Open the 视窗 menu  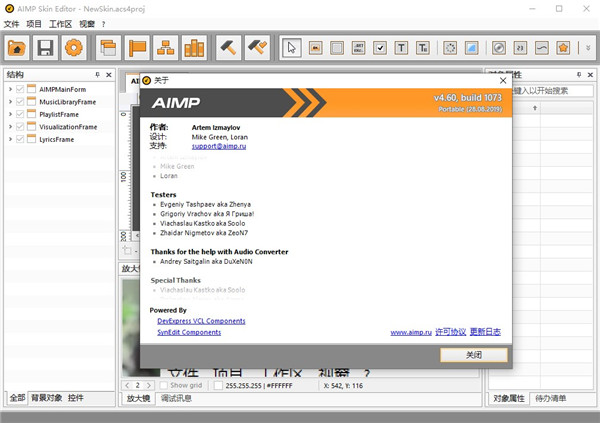coord(87,24)
